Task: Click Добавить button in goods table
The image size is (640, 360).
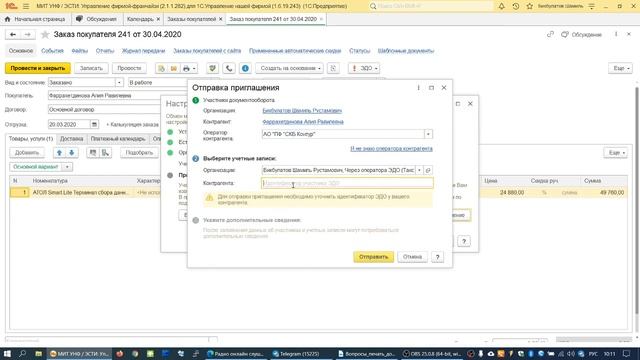Action: tap(27, 153)
